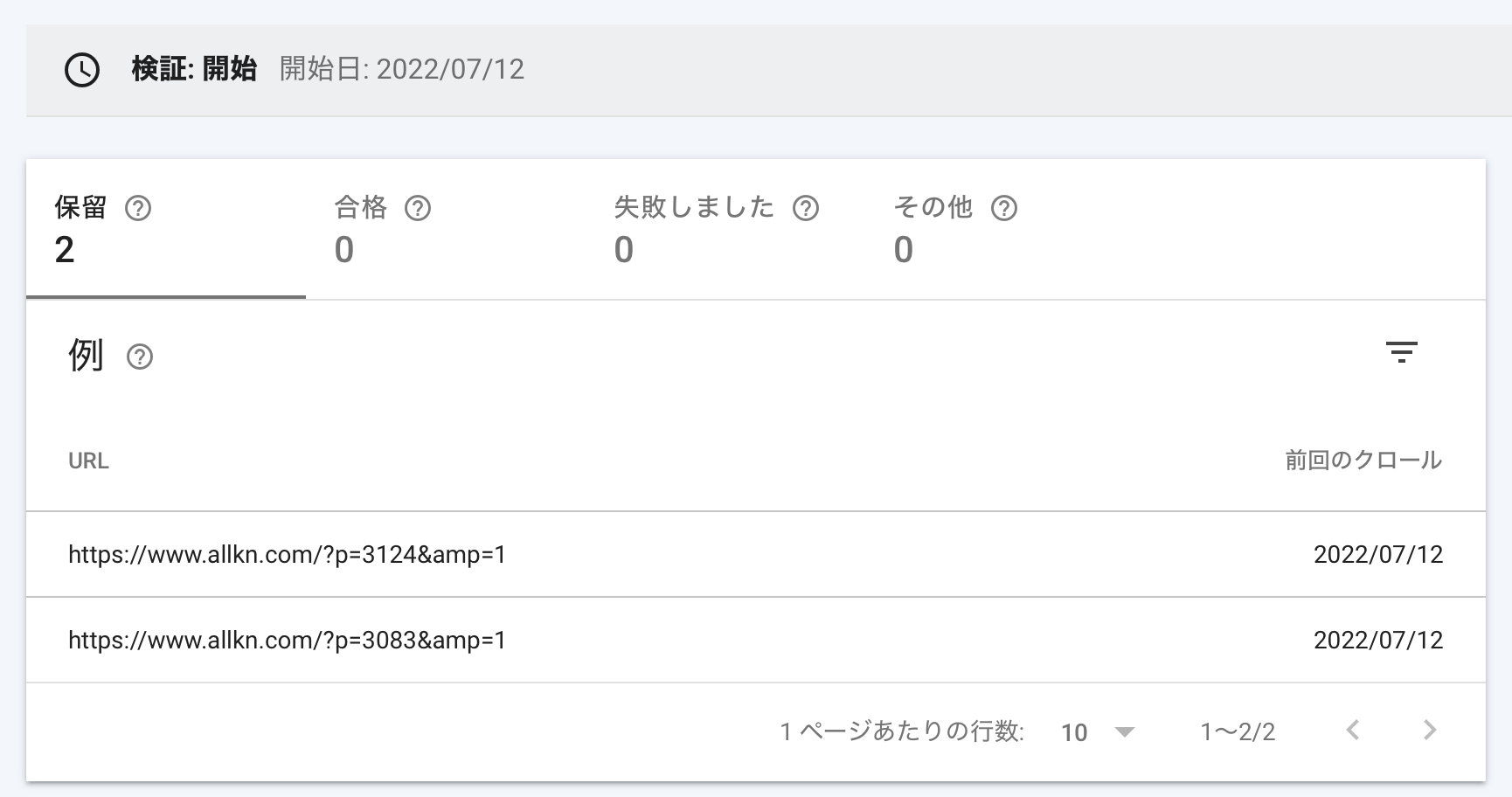
Task: Switch to the 合格 tab
Action: point(446,229)
